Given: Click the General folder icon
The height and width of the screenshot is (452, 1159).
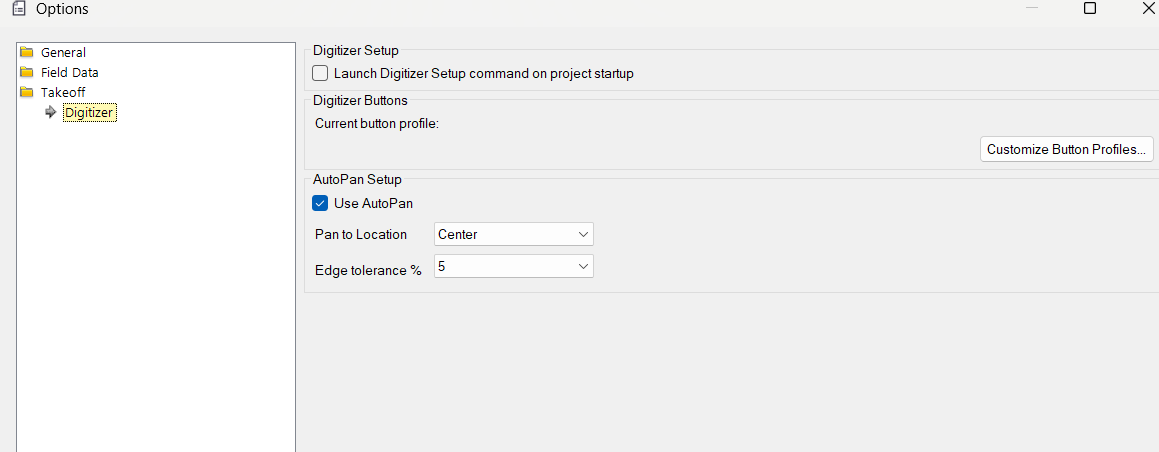Looking at the screenshot, I should point(27,52).
